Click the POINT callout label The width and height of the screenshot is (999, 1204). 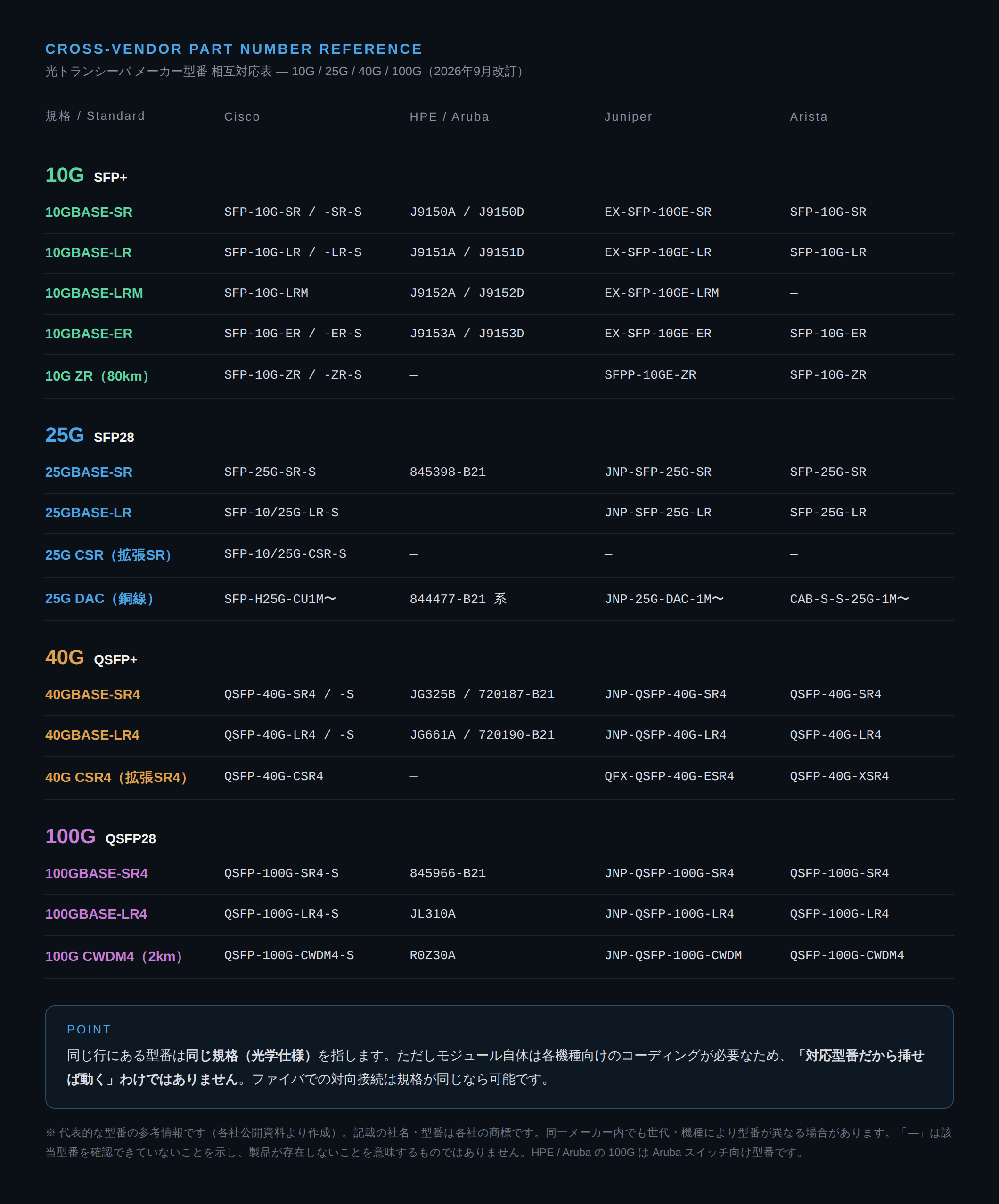coord(89,1030)
